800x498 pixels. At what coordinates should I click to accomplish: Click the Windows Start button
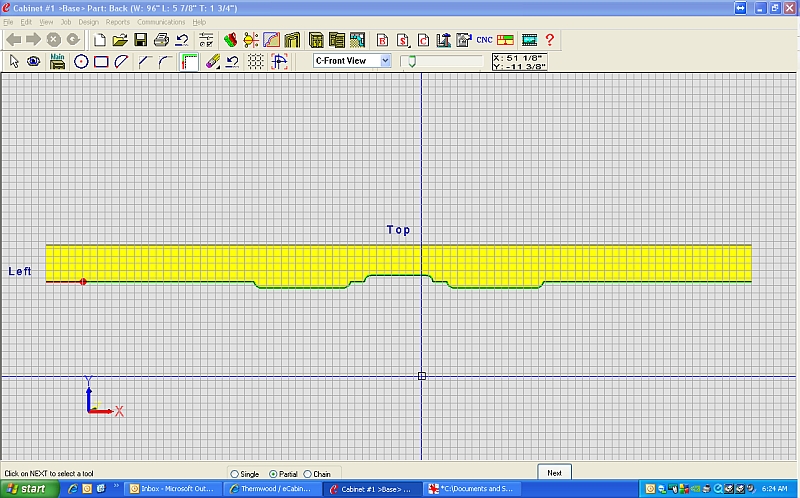point(26,489)
